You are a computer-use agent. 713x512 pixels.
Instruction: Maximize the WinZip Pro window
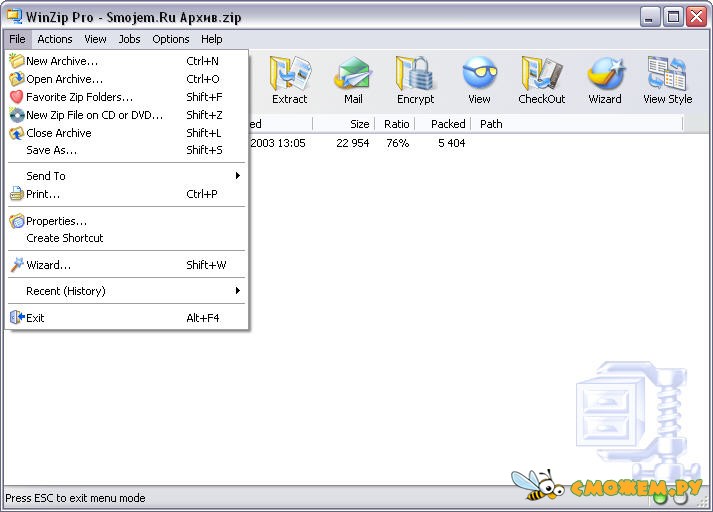click(x=673, y=17)
